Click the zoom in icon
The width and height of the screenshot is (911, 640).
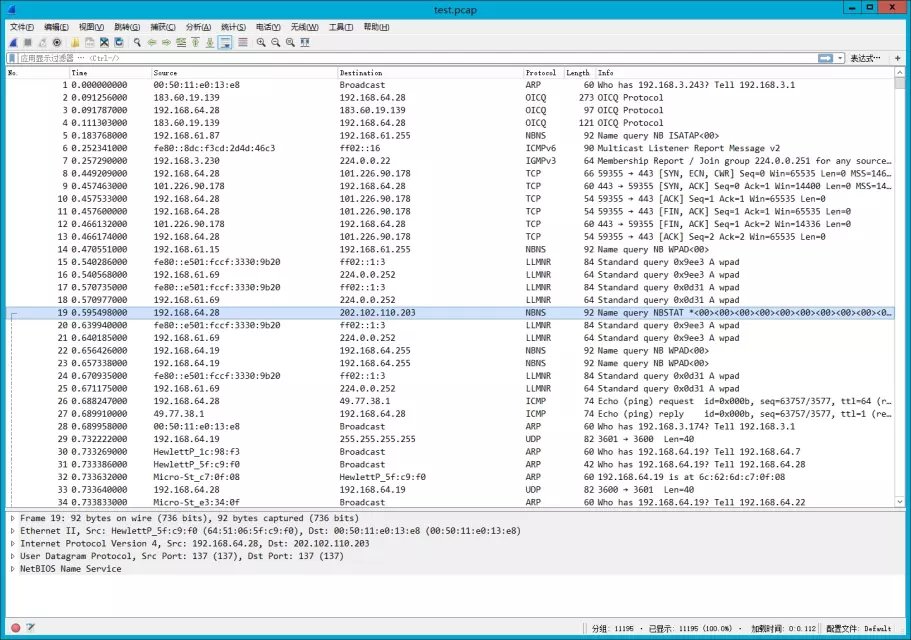[x=261, y=42]
